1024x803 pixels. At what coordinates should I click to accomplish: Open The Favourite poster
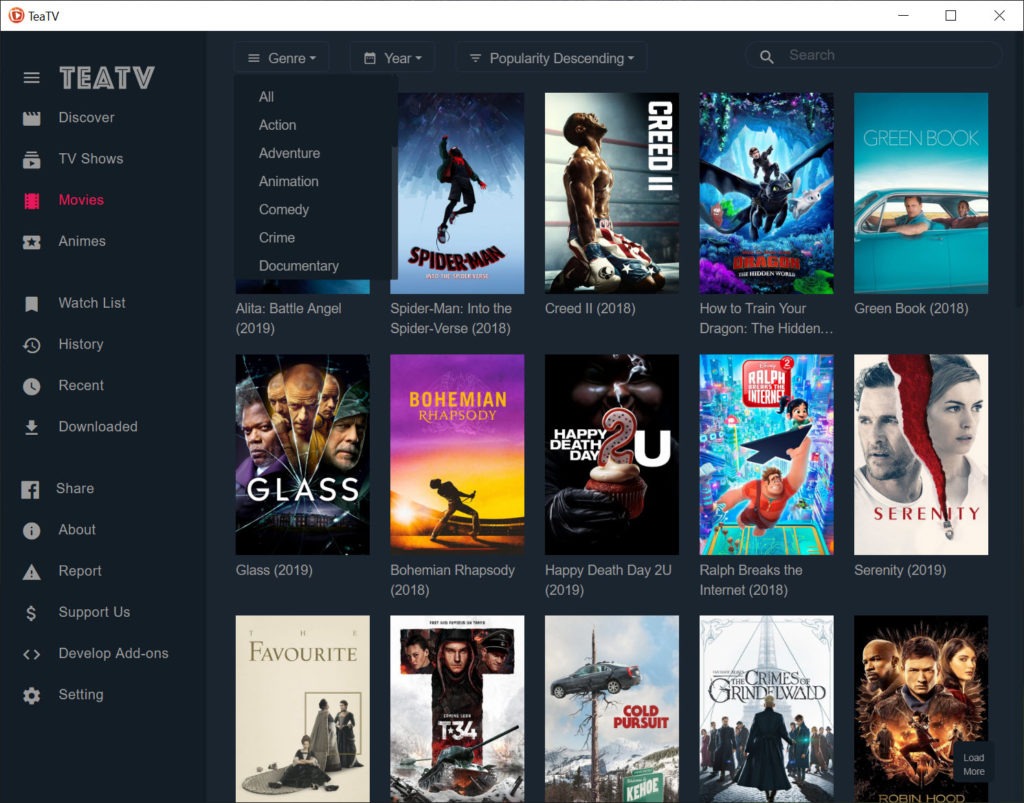point(302,709)
